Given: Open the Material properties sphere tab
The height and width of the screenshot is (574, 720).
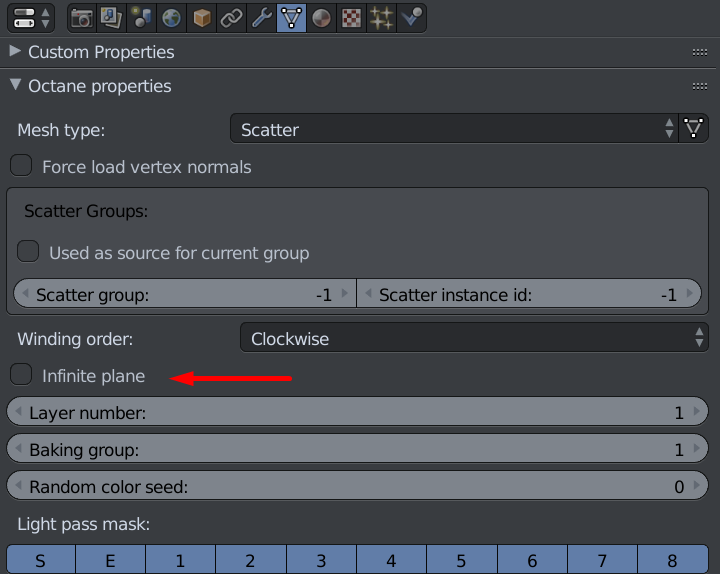Looking at the screenshot, I should coord(321,17).
